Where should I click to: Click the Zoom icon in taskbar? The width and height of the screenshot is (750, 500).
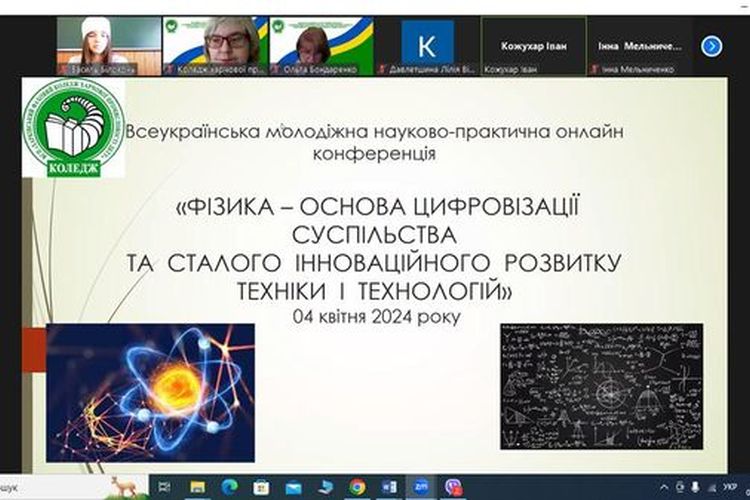coord(421,487)
